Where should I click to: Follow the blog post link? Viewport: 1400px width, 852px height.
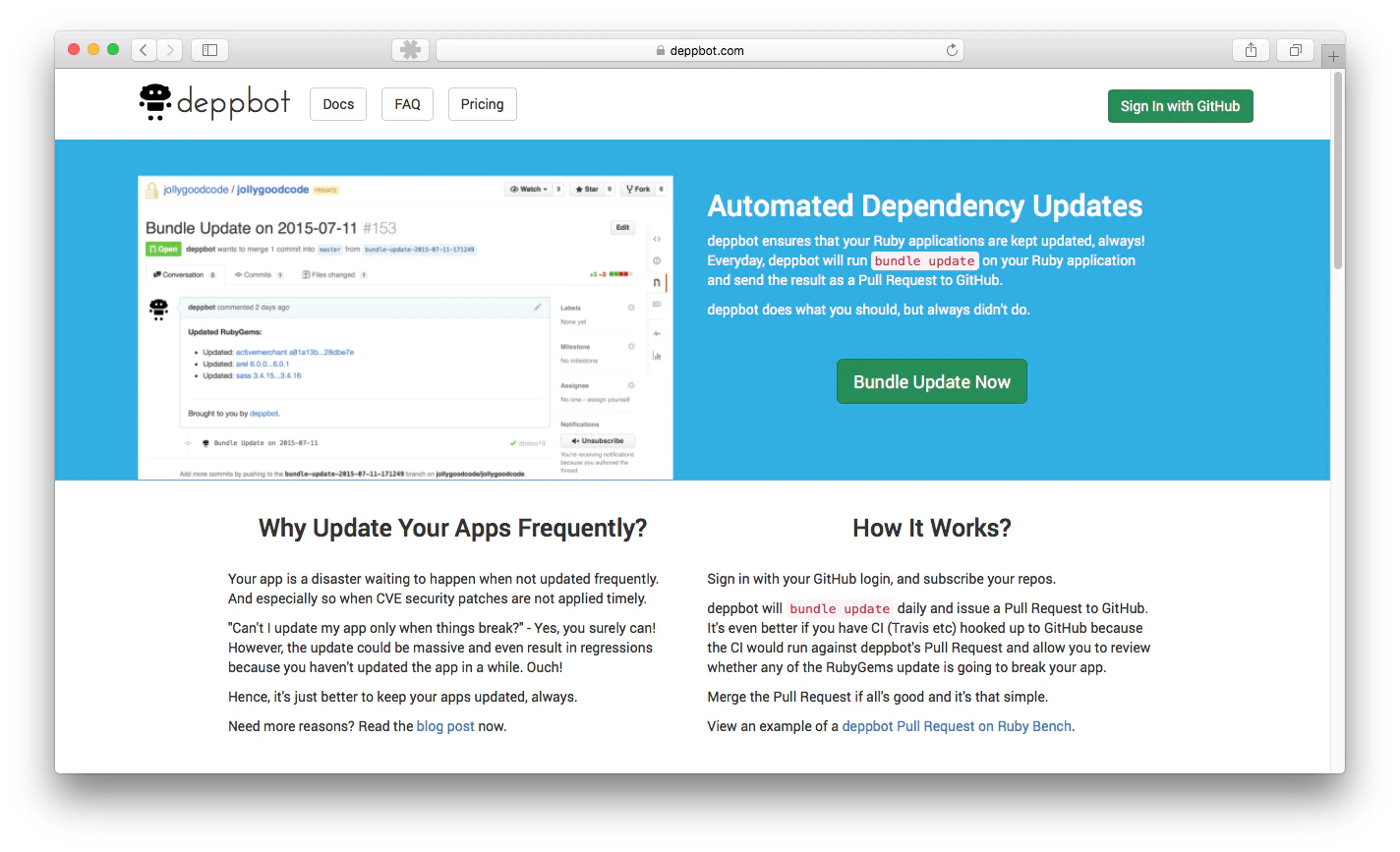click(x=445, y=726)
